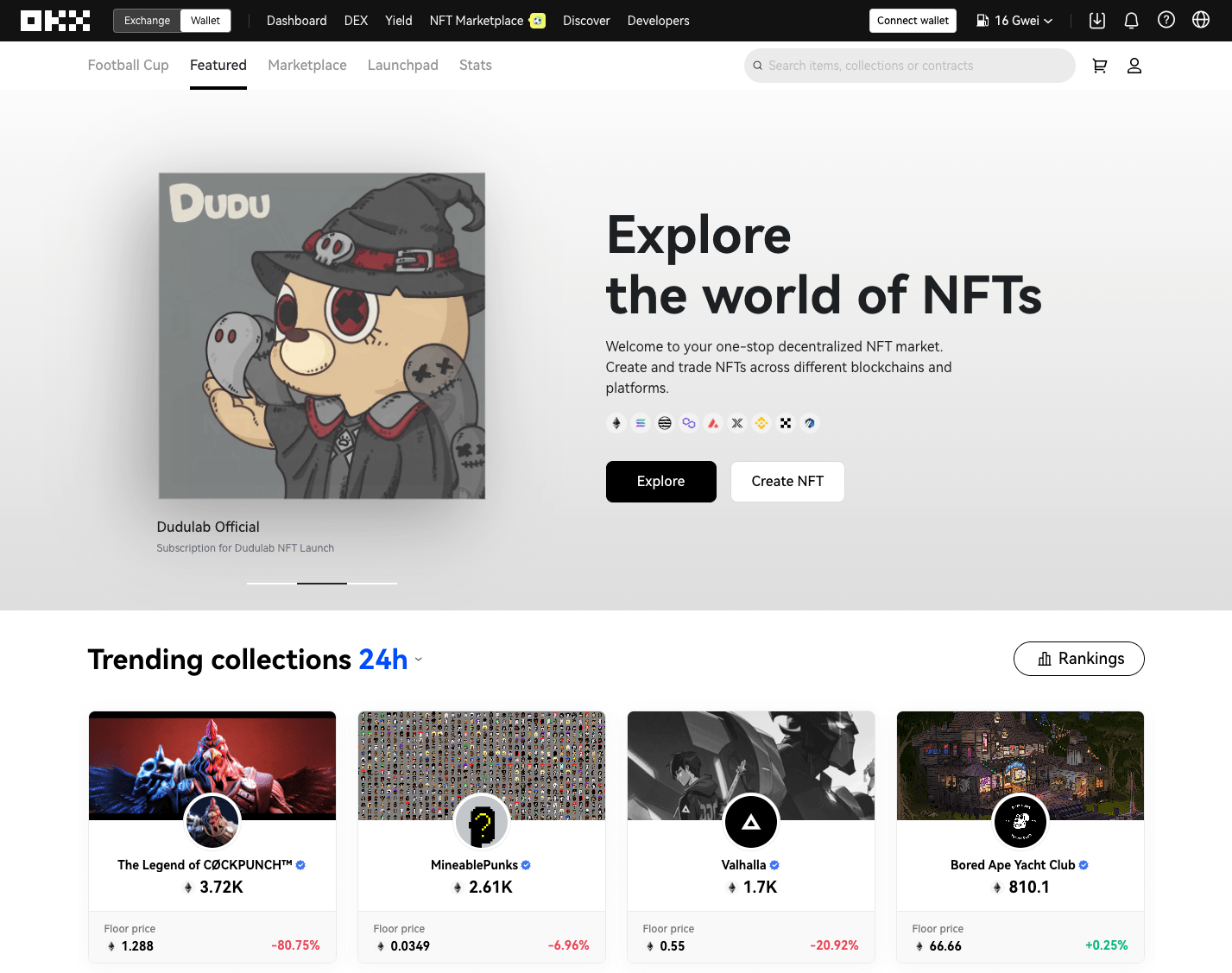The image size is (1232, 973).
Task: Open the notifications bell
Action: pos(1132,21)
